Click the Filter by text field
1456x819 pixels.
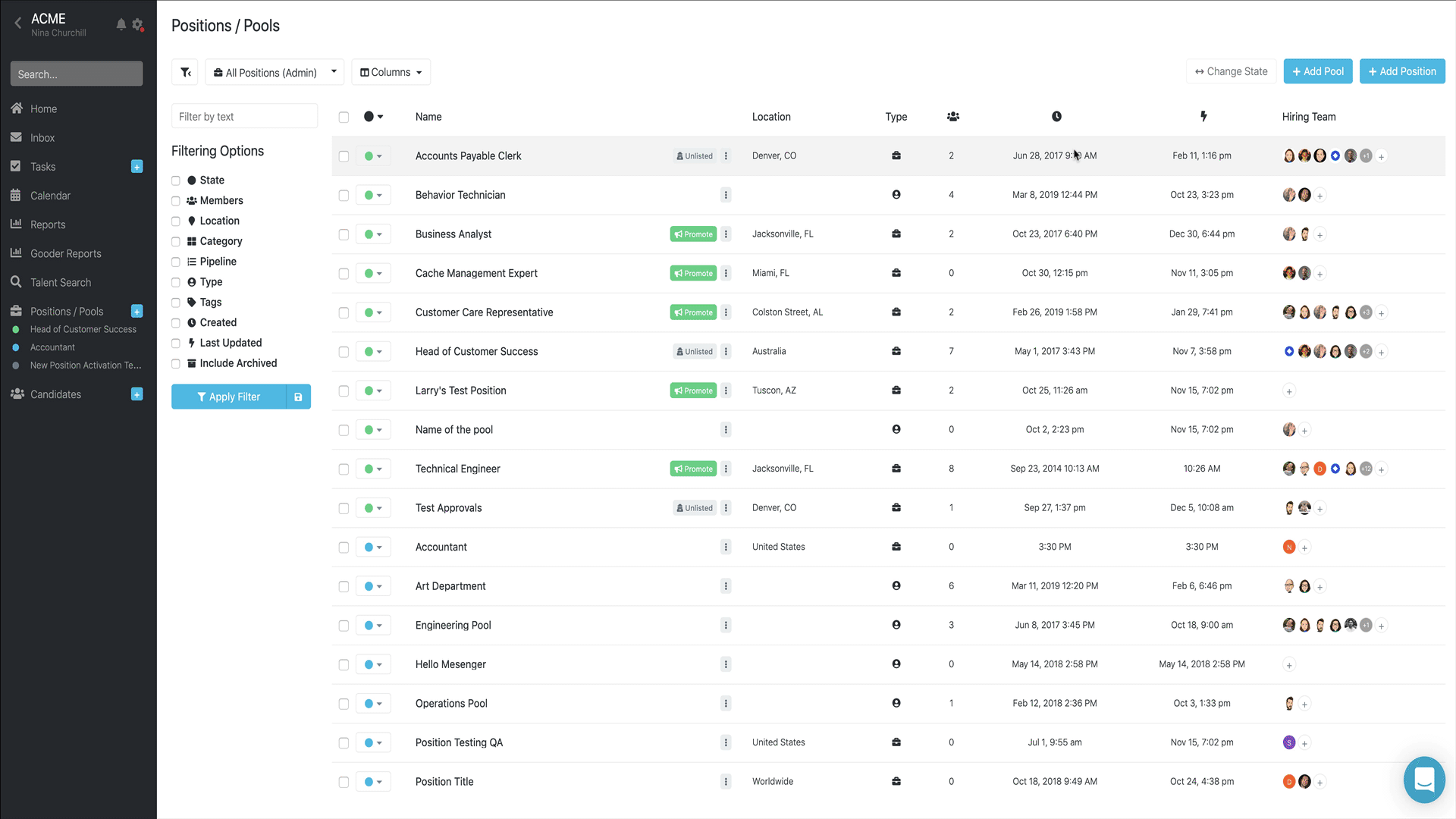(244, 116)
